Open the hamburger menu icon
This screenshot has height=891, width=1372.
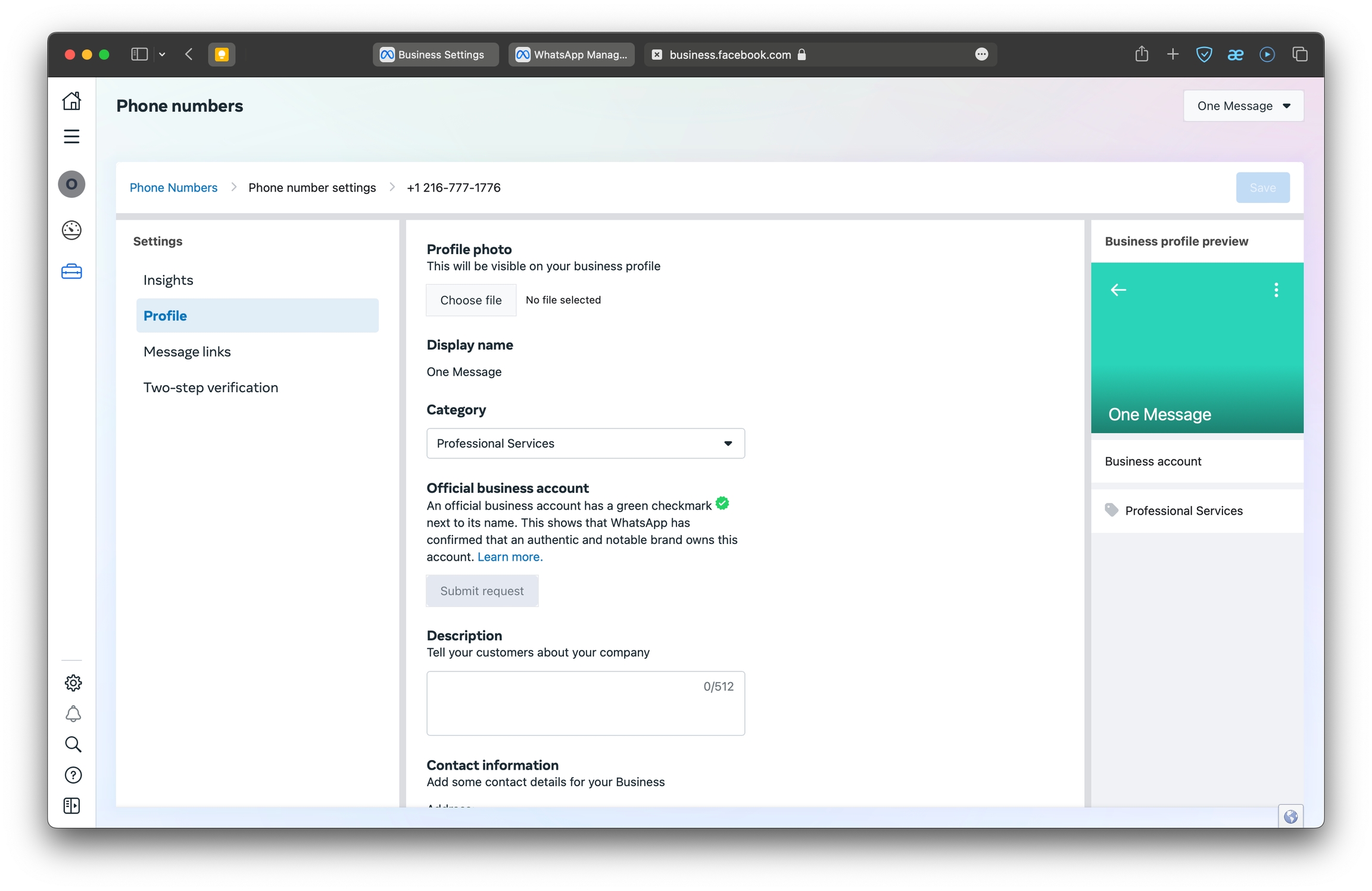71,136
